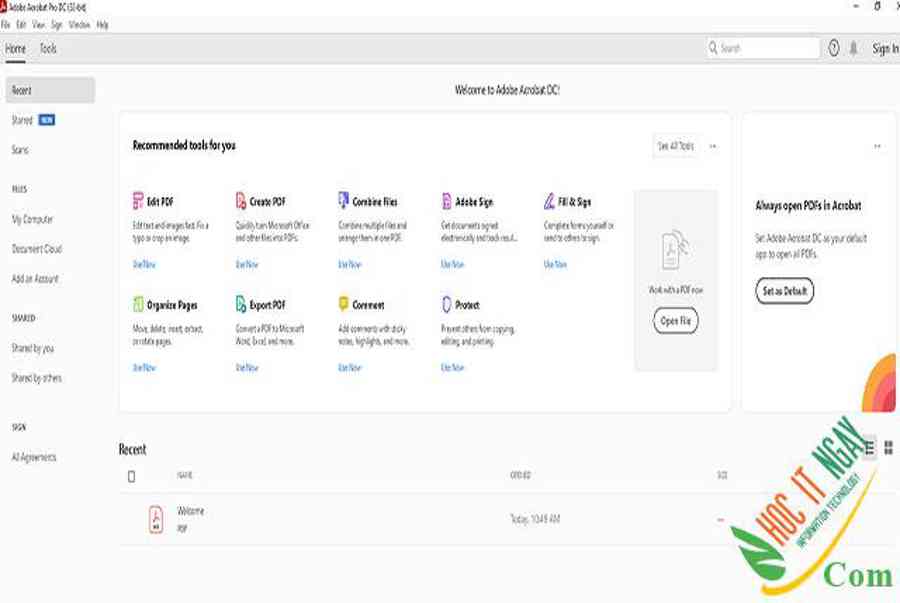900x603 pixels.
Task: Expand more options beside See All Tools
Action: coord(713,146)
